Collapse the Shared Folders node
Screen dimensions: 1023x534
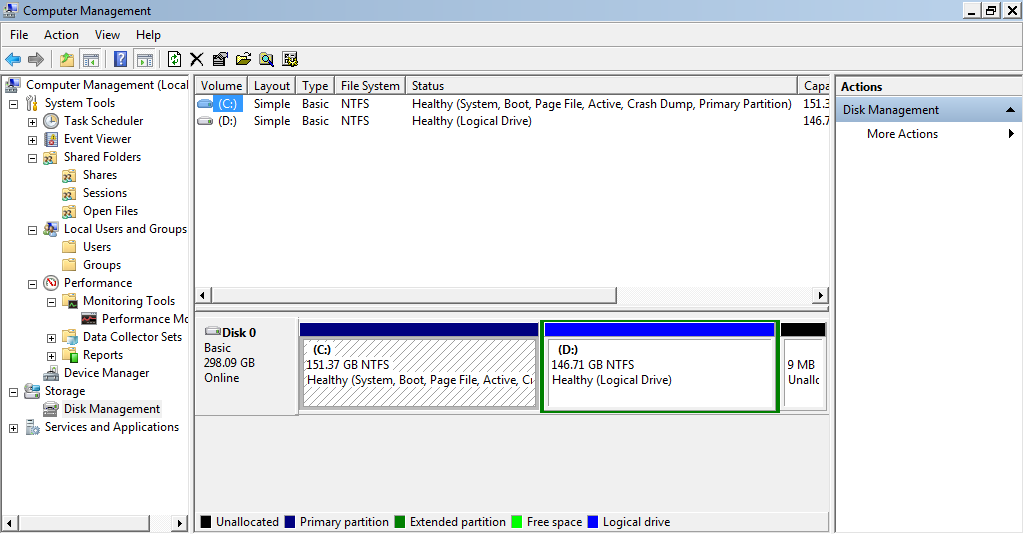pyautogui.click(x=32, y=158)
